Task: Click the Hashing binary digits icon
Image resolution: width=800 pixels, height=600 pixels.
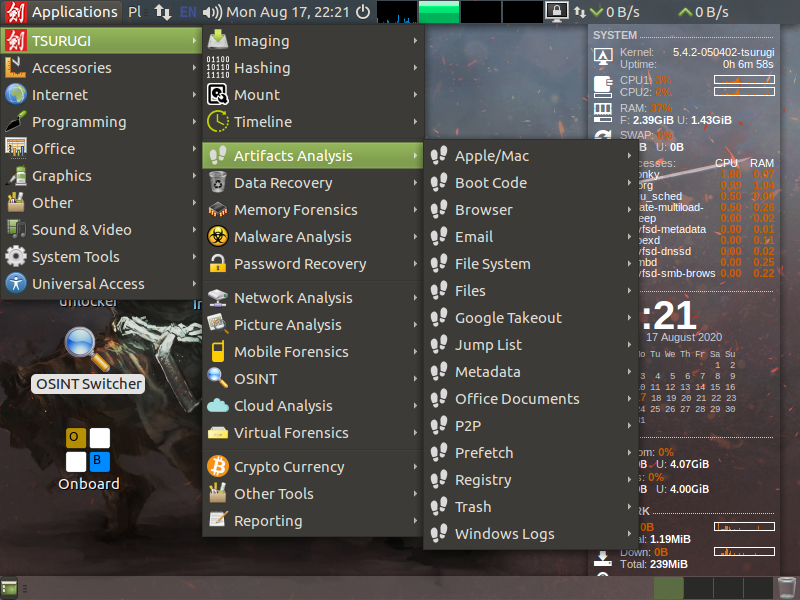Action: [218, 68]
